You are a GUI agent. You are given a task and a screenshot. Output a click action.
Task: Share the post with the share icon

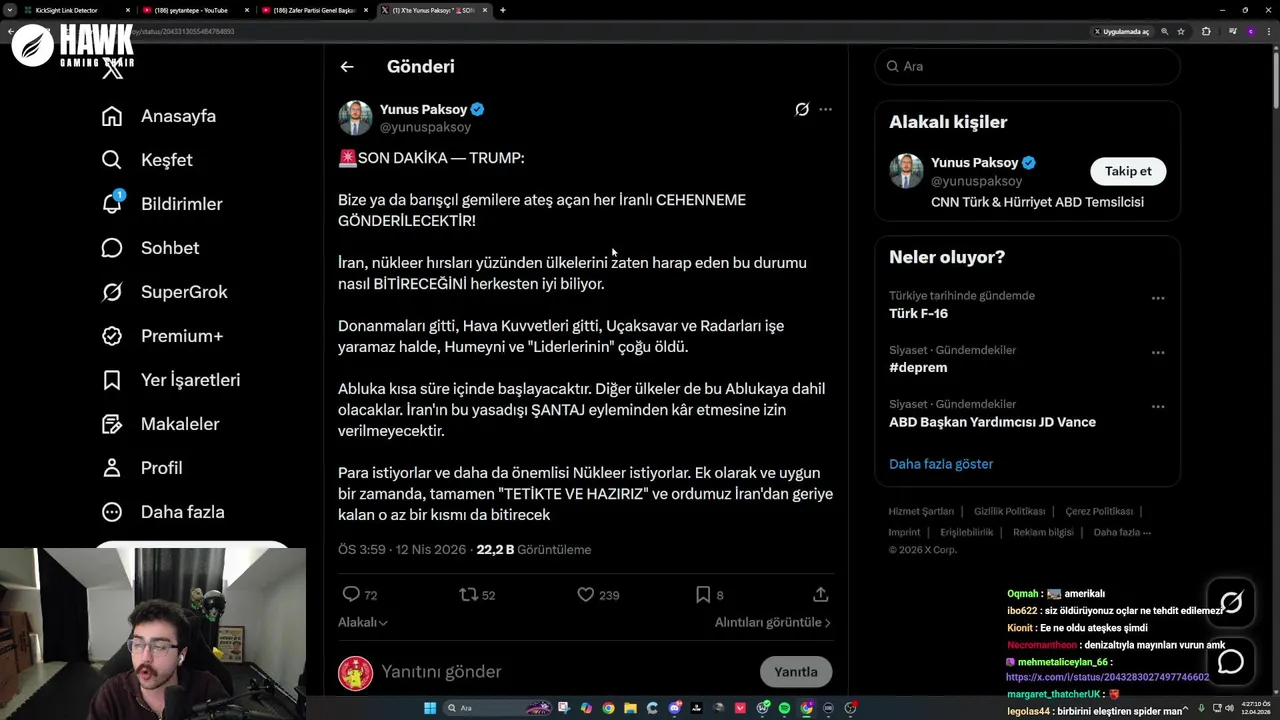820,594
